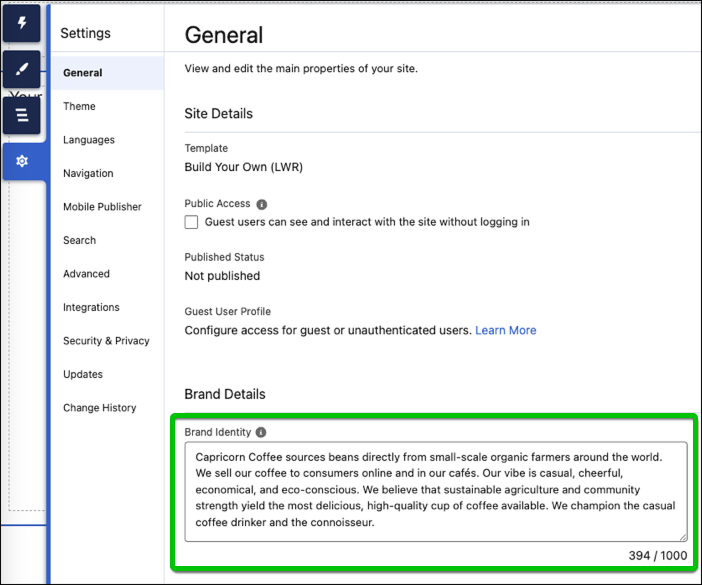Click the Brand Details heading
Viewport: 702px width, 585px height.
(x=225, y=394)
